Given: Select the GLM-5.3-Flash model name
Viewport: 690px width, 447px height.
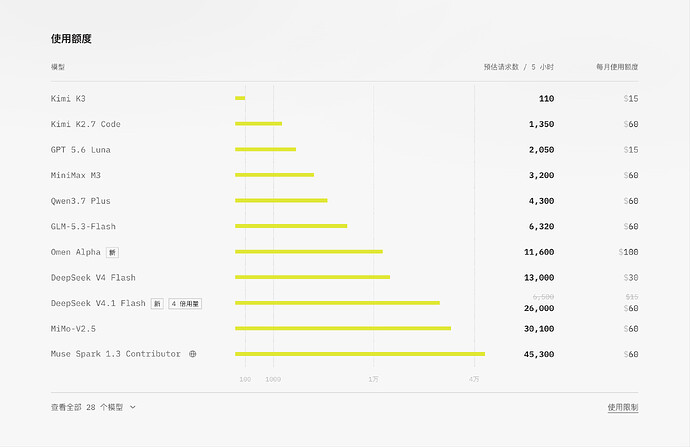Looking at the screenshot, I should click(83, 227).
